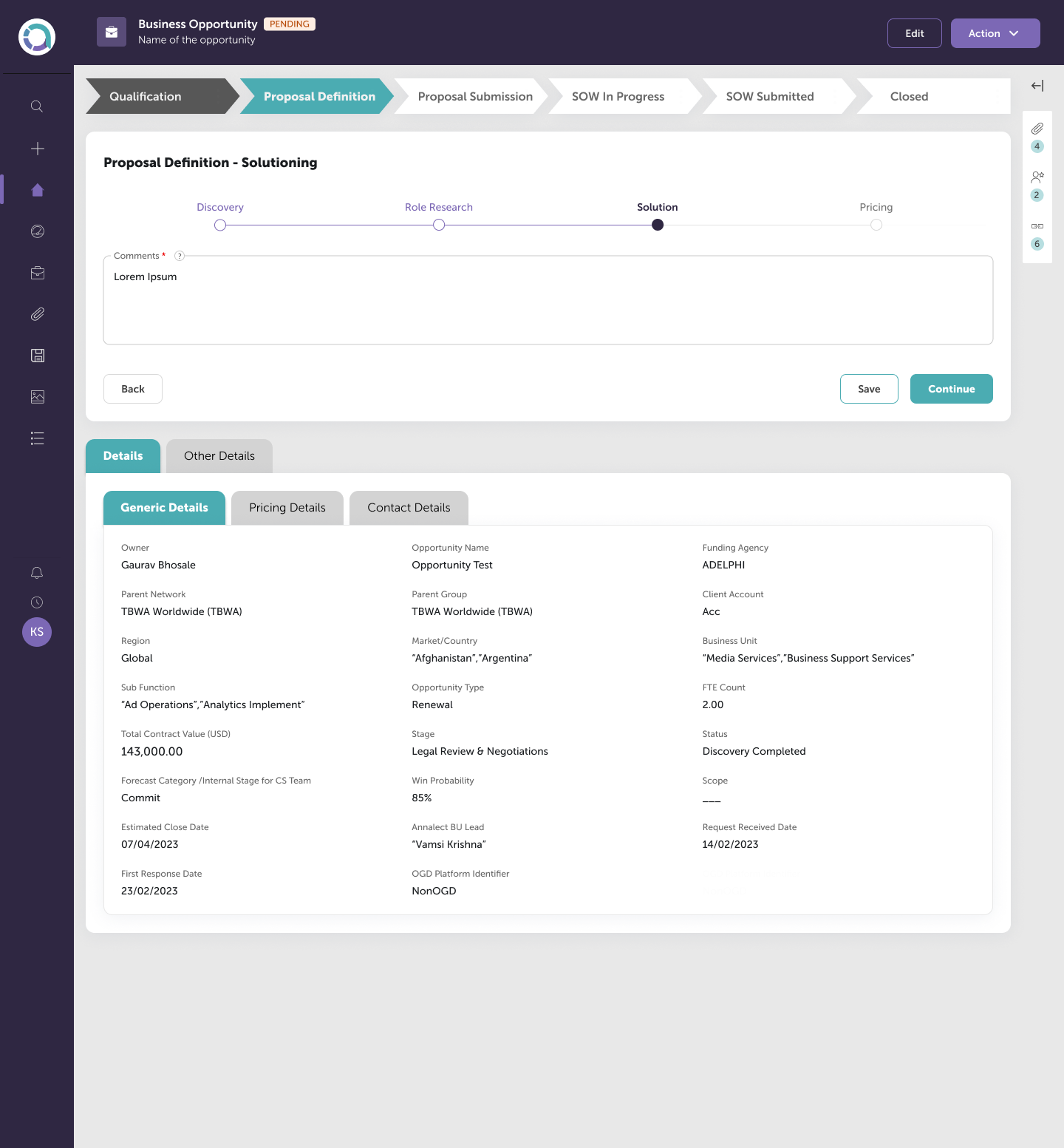Switch to the Other Details tab
Viewport: 1064px width, 1148px height.
(x=219, y=456)
